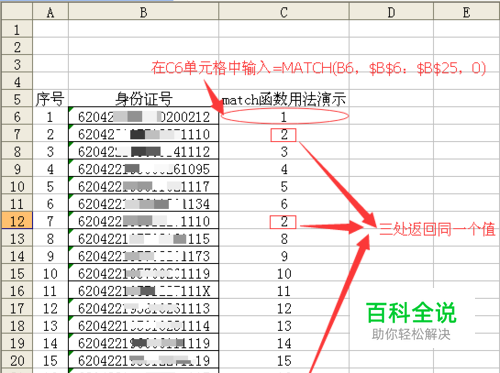
Task: Click the 序号 header cell
Action: (x=50, y=99)
